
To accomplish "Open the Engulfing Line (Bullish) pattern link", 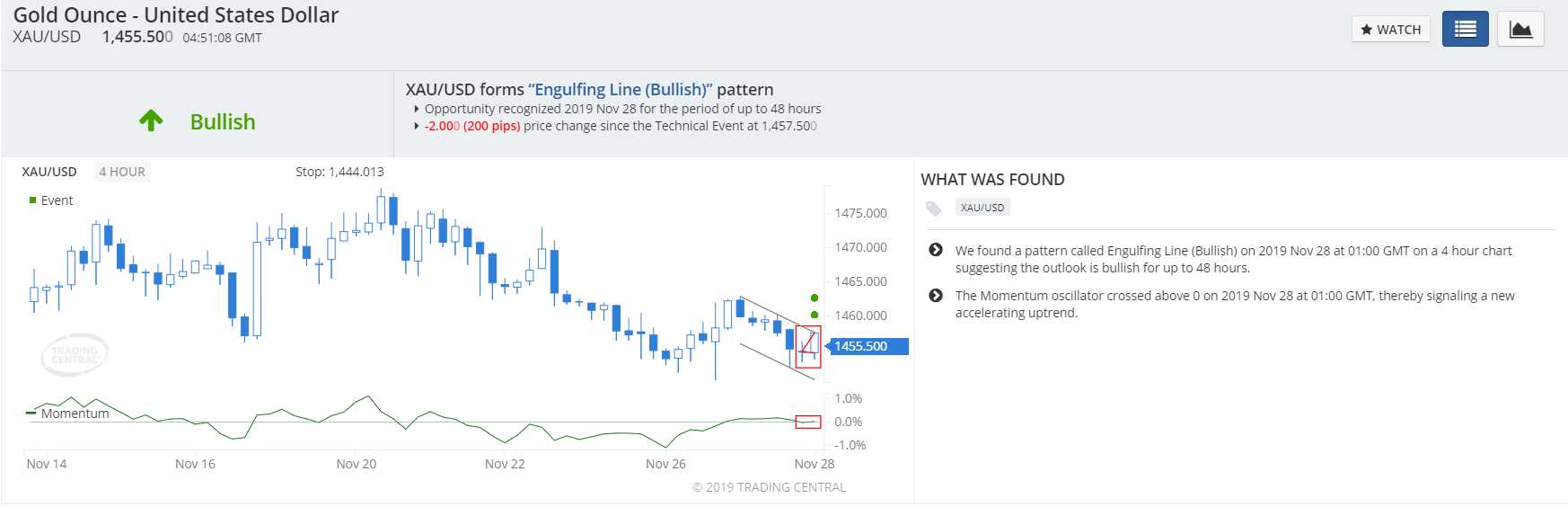I will click(x=621, y=89).
